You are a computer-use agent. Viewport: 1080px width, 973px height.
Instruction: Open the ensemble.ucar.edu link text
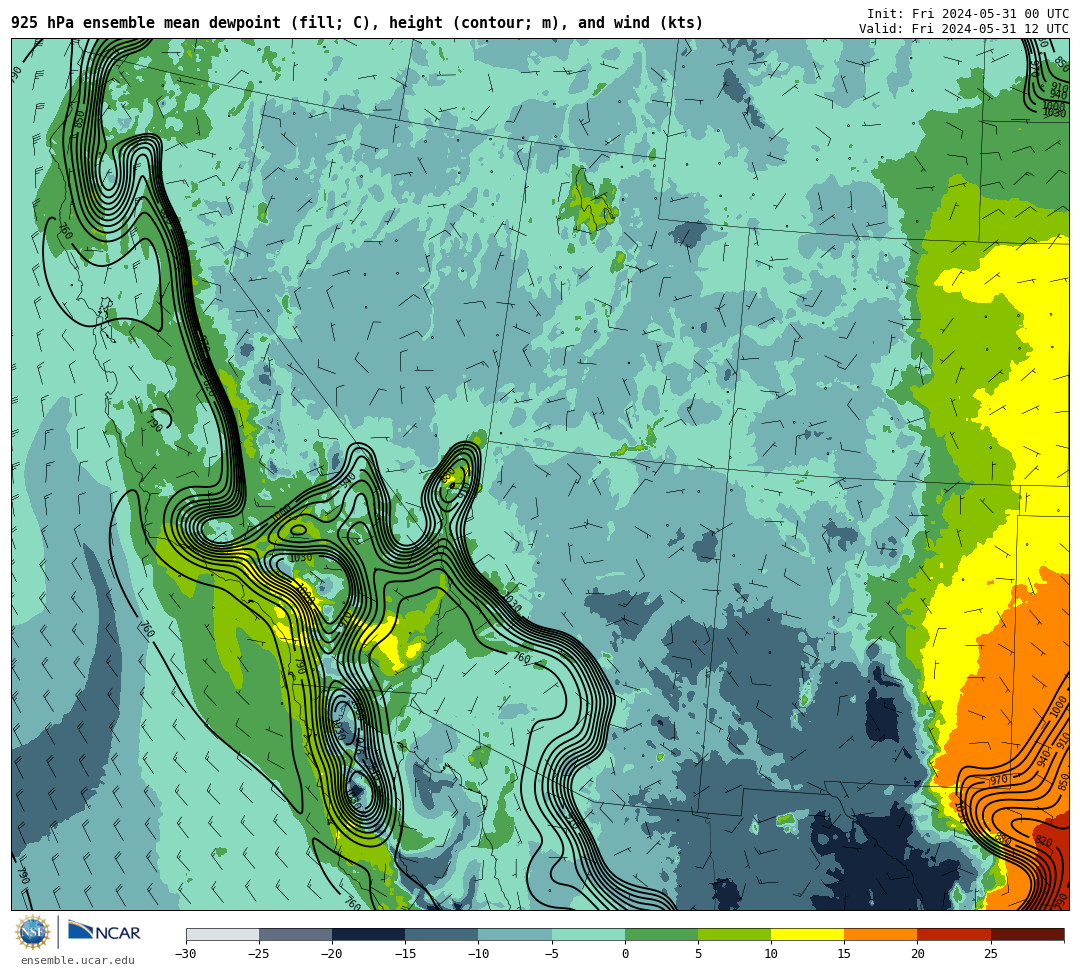77,960
